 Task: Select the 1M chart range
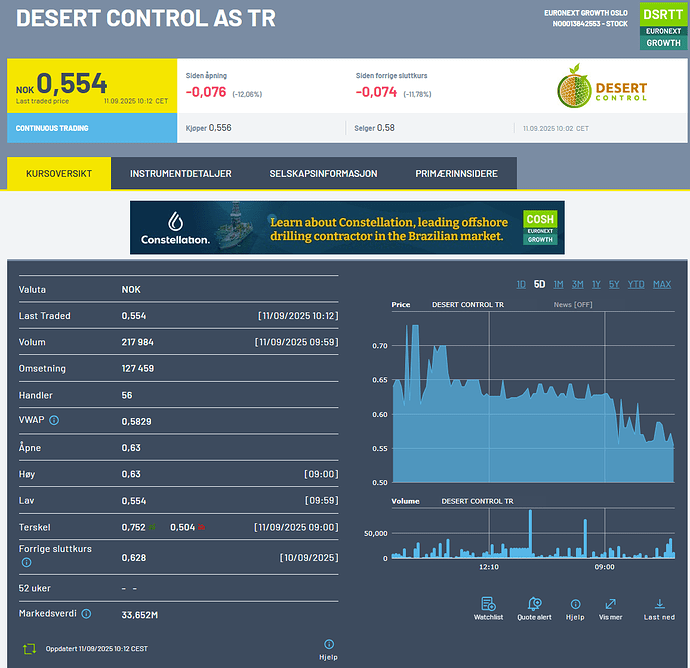pos(558,284)
